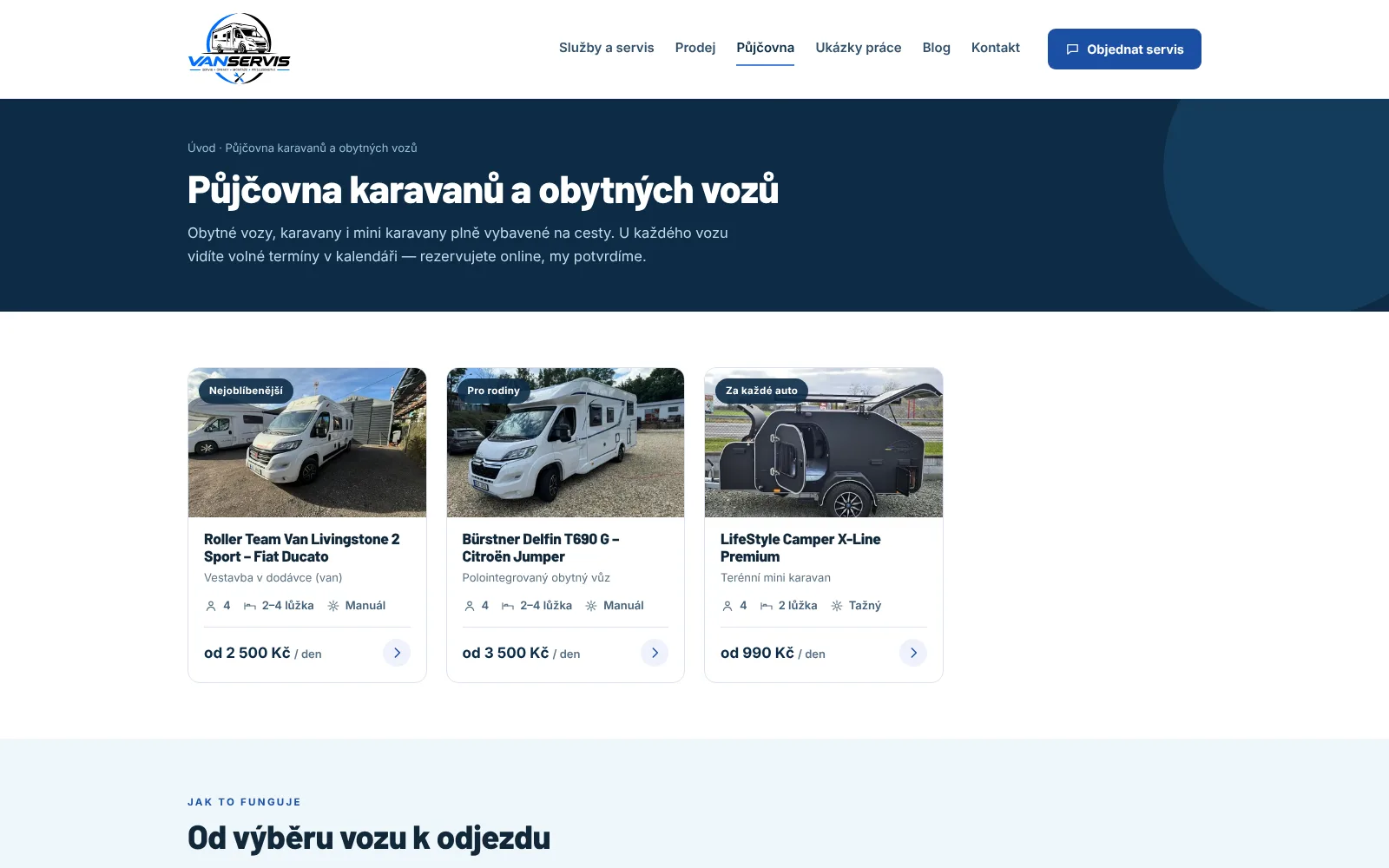Click the gearbox icon beside Manuál on Roller Team
The height and width of the screenshot is (868, 1389).
click(333, 606)
